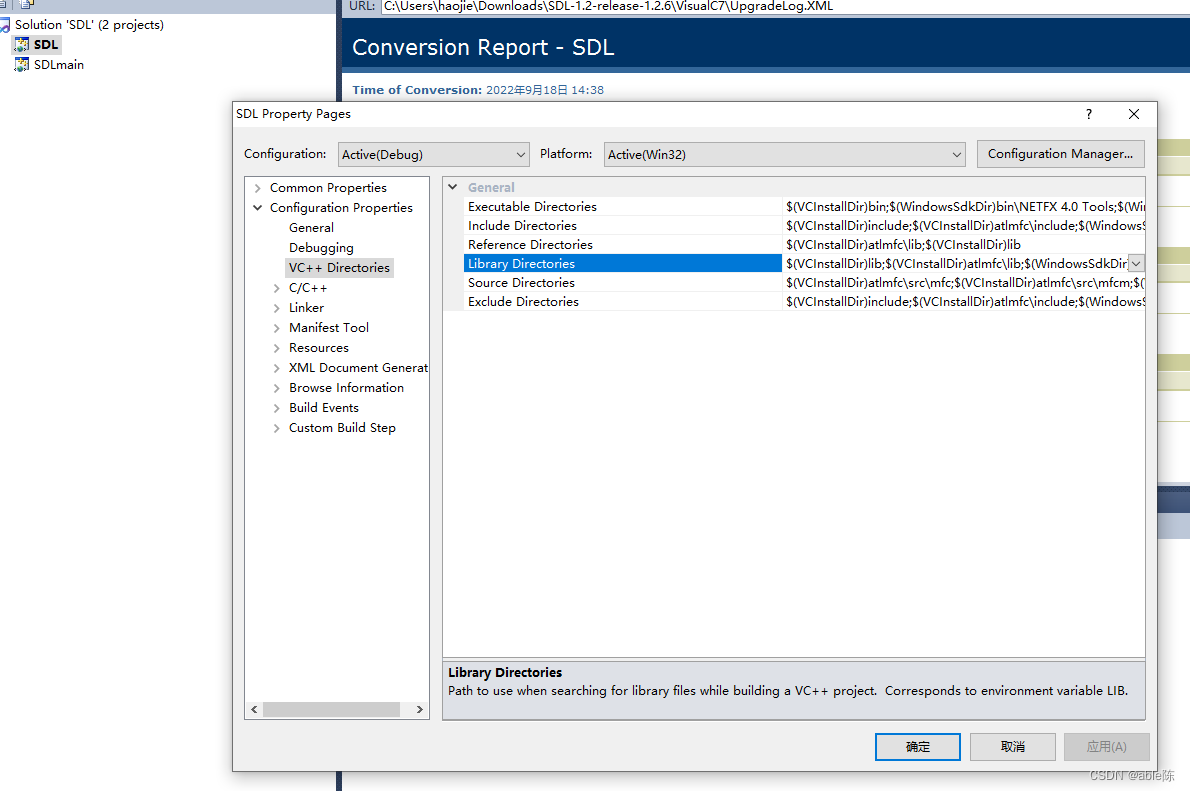This screenshot has height=791, width=1190.
Task: Select Solution 'SDL' (2 projects) node
Action: point(89,25)
